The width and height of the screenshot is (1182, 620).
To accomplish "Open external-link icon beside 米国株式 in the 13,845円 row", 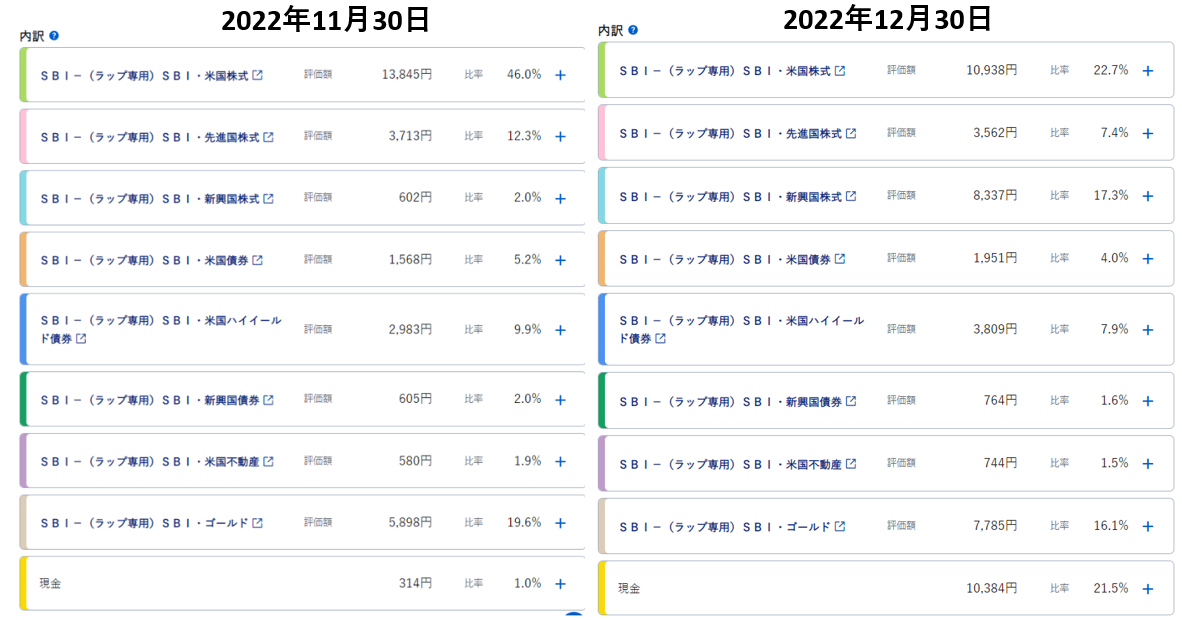I will click(x=258, y=75).
